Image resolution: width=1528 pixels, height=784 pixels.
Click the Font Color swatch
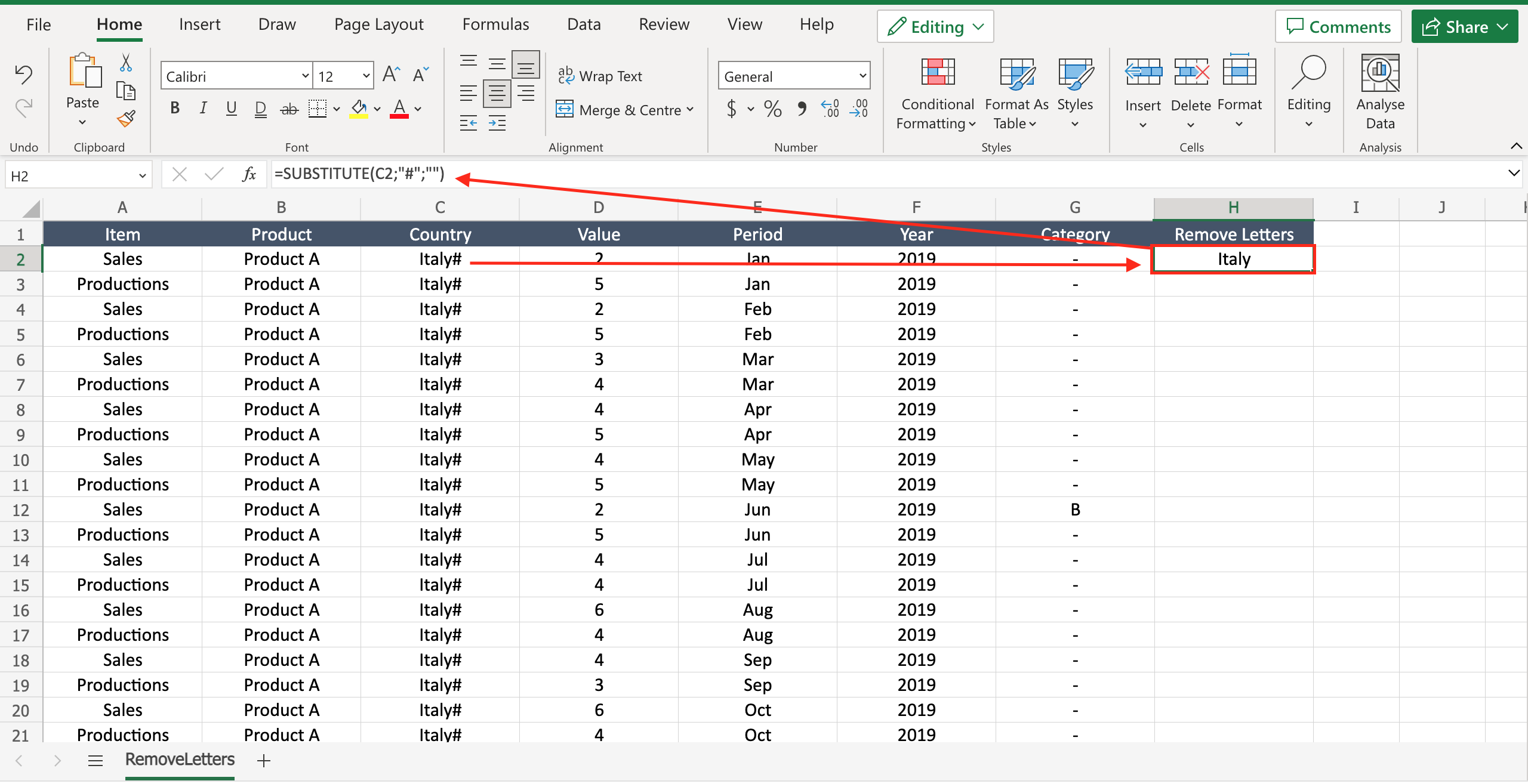coord(399,113)
